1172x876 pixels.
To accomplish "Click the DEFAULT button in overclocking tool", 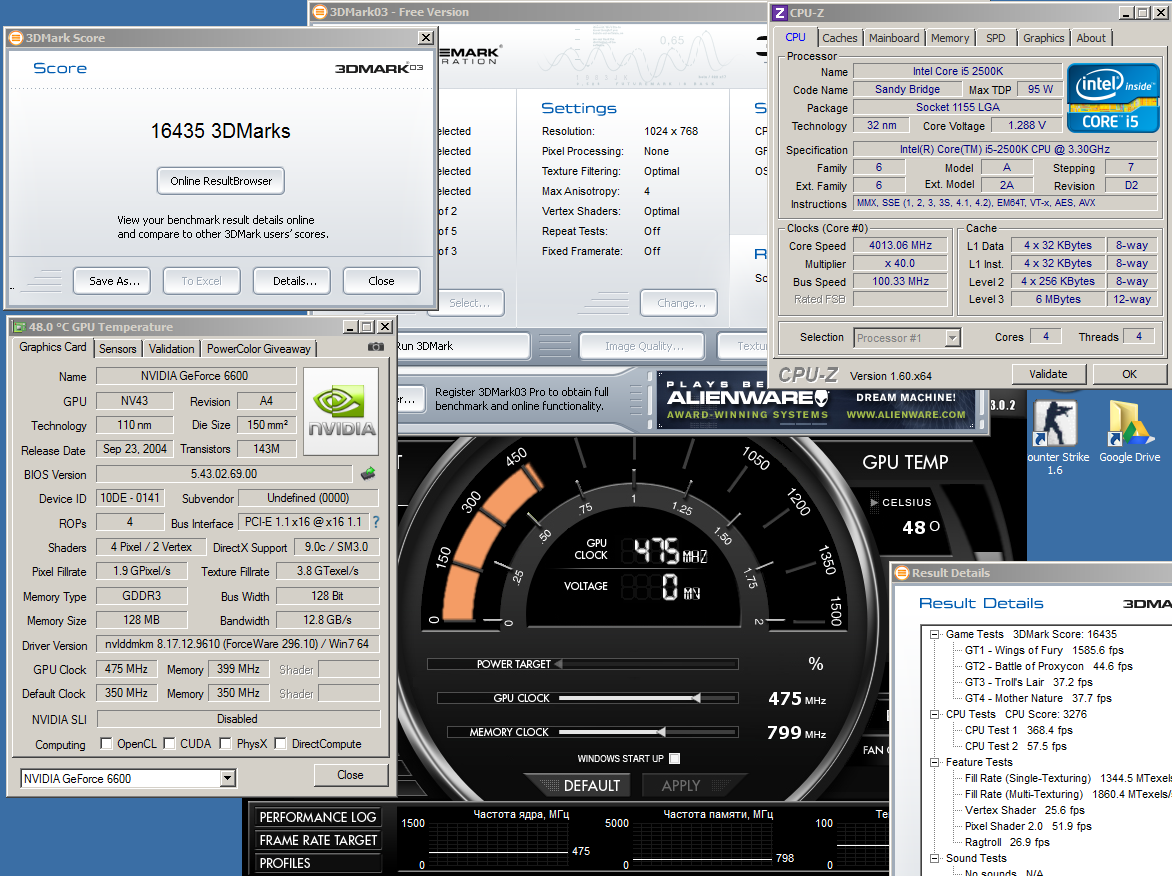I will pos(583,786).
